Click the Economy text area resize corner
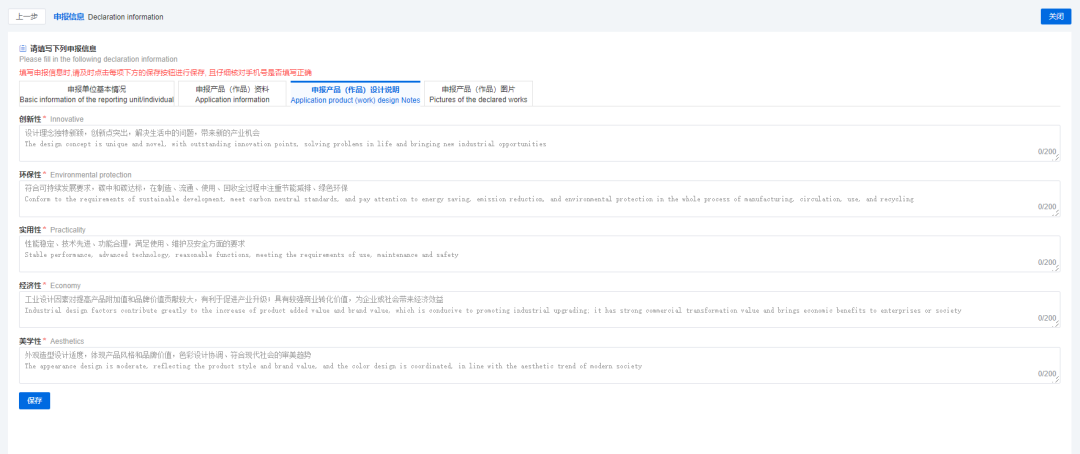 [1057, 324]
